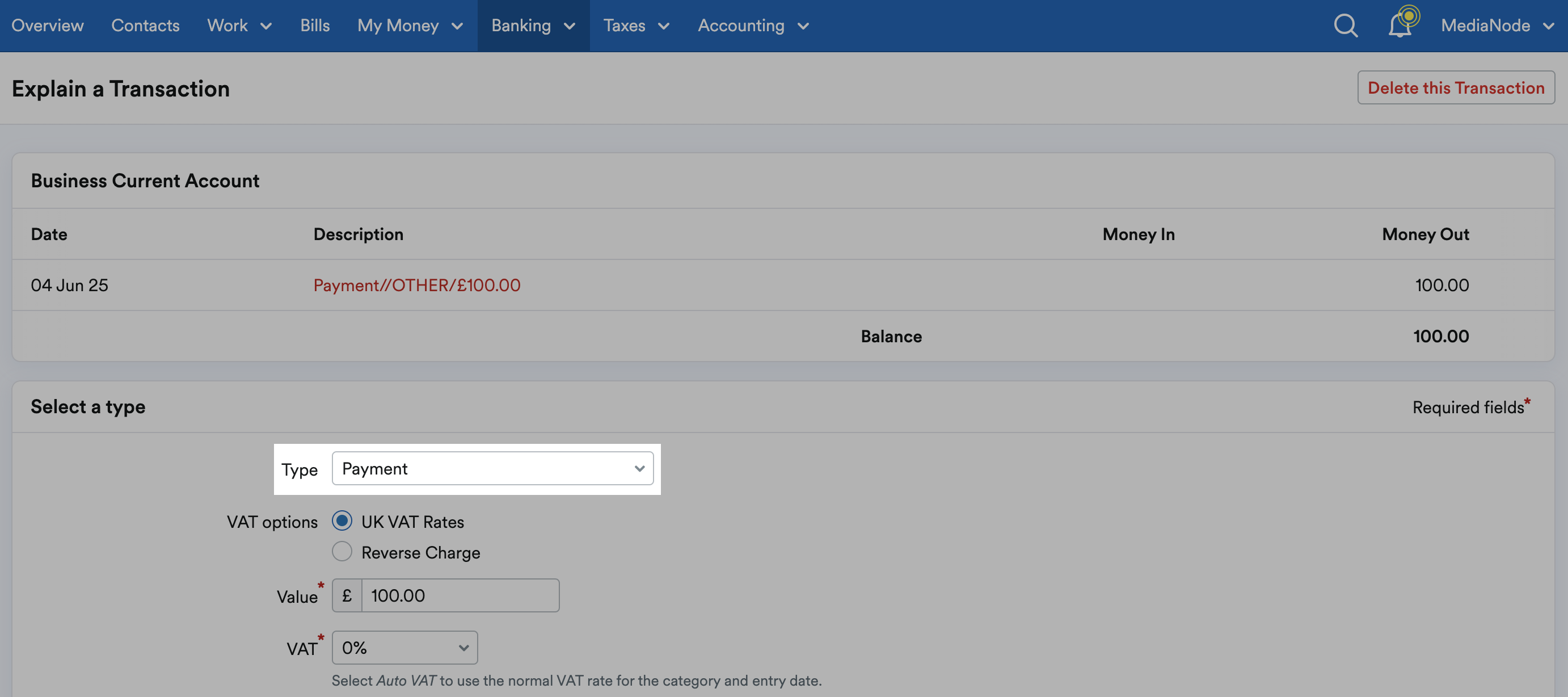Select the Reverse Charge radio button

pyautogui.click(x=342, y=551)
